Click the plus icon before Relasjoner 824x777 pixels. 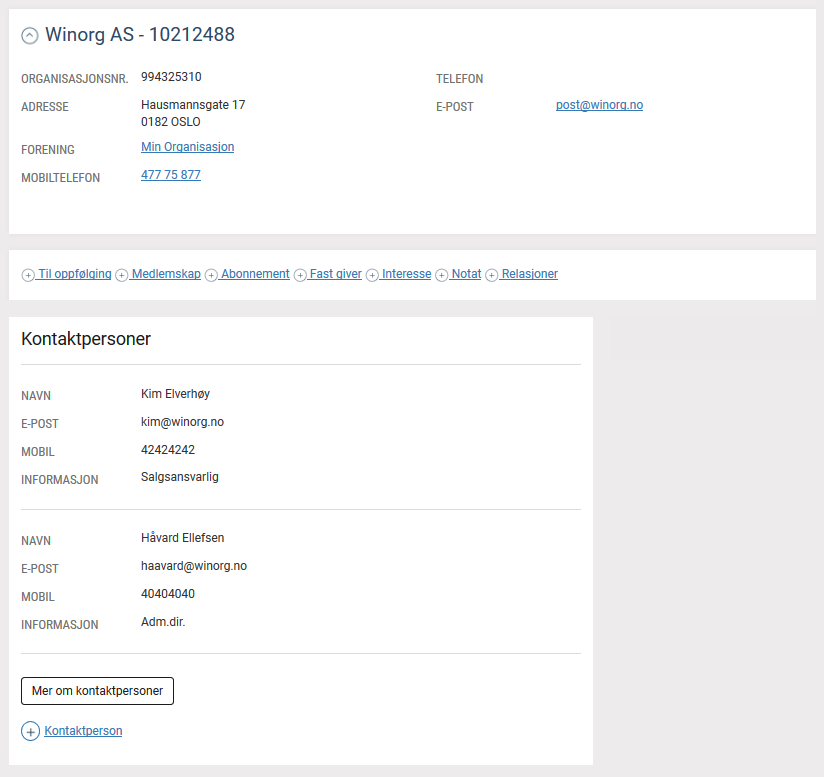point(491,275)
